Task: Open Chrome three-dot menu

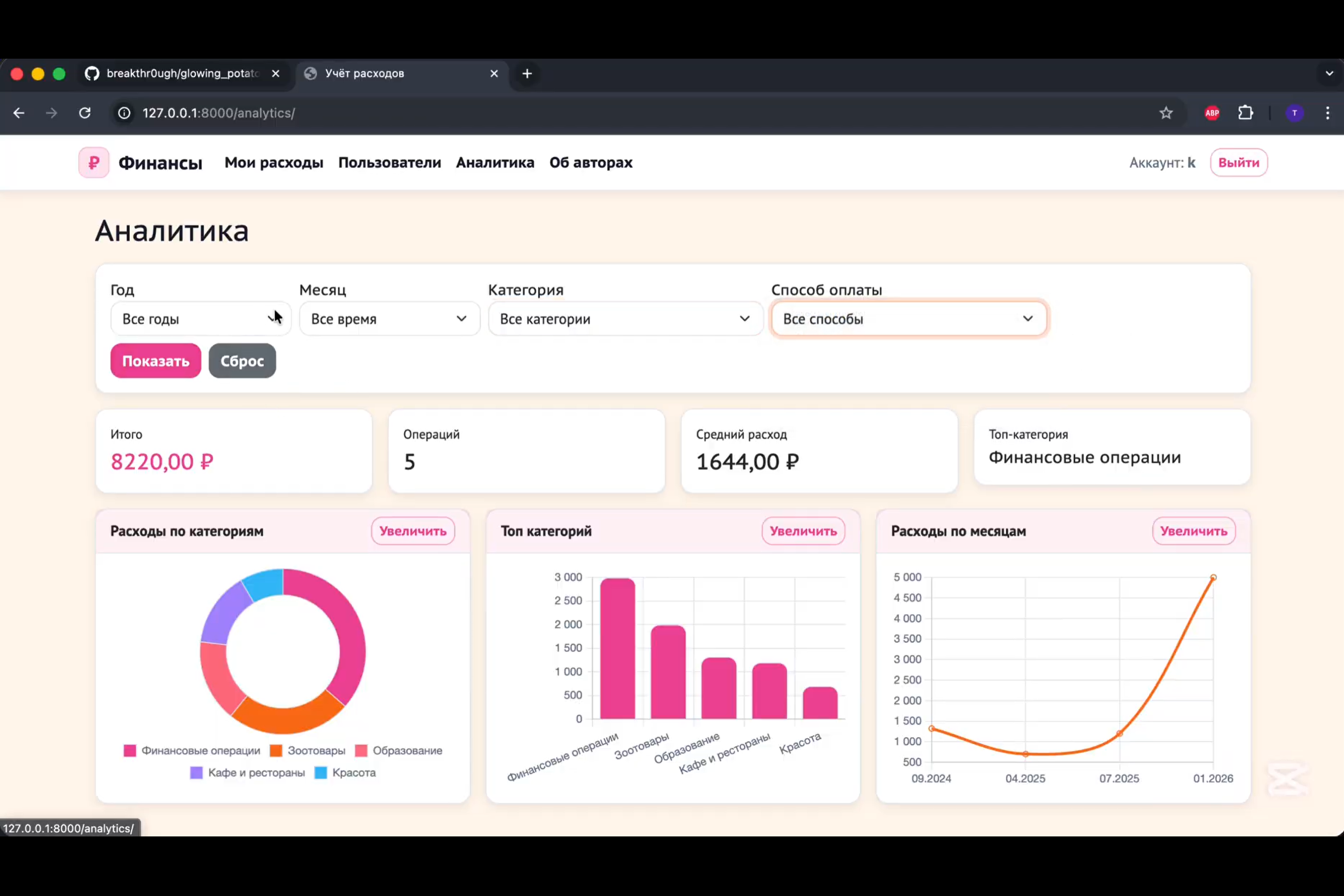Action: [1327, 113]
